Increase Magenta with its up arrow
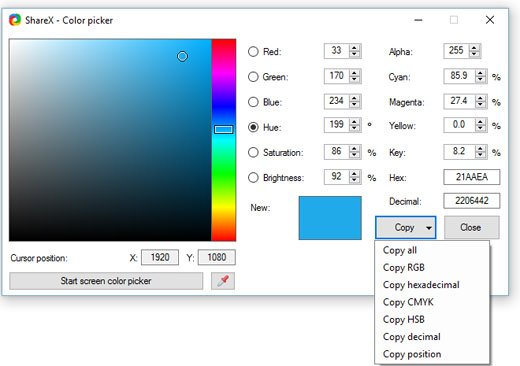520x366 pixels. coord(480,98)
